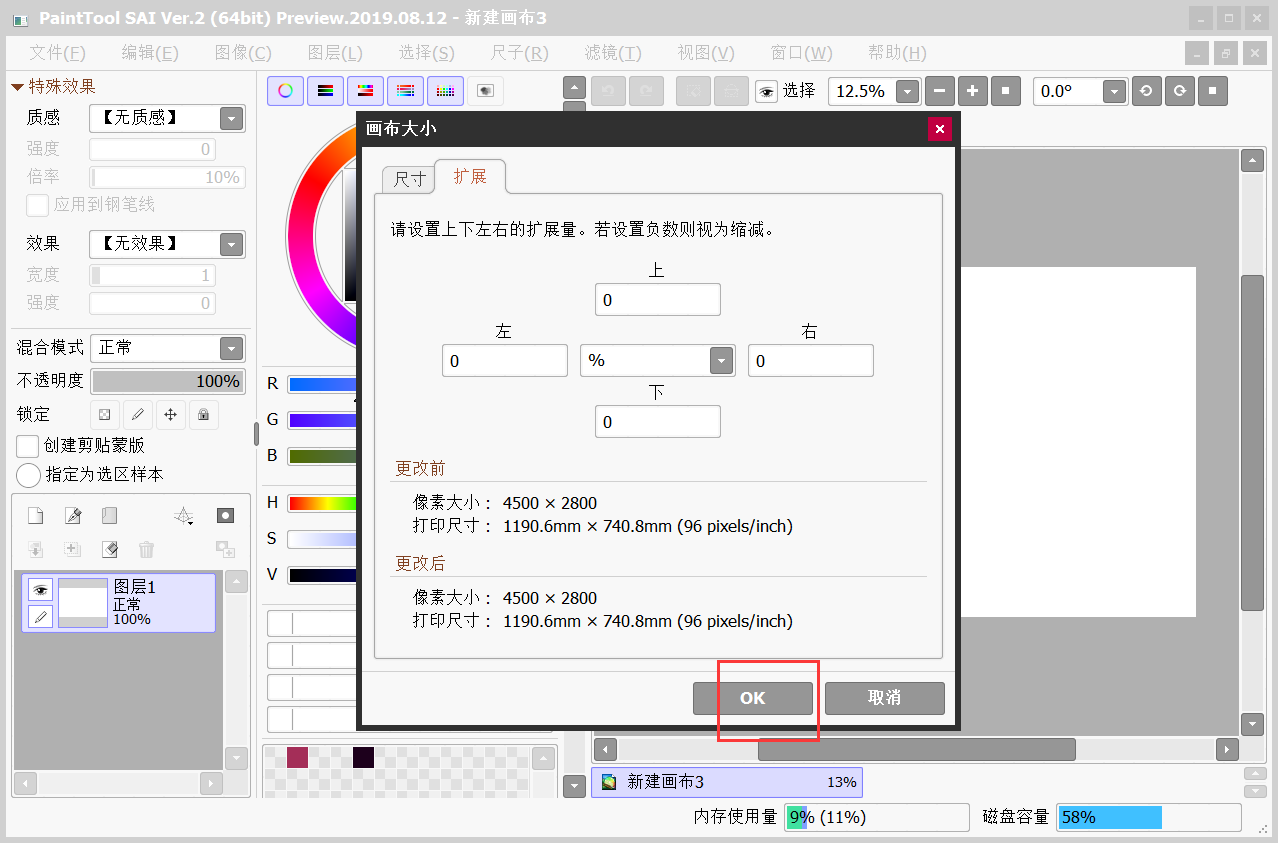The width and height of the screenshot is (1278, 843).
Task: Create a new normal layer
Action: tap(35, 516)
